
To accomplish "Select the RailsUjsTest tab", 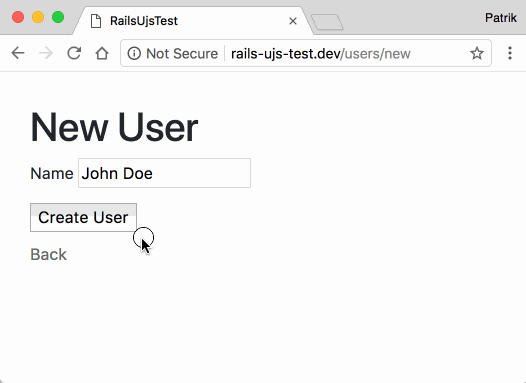I will [193, 21].
